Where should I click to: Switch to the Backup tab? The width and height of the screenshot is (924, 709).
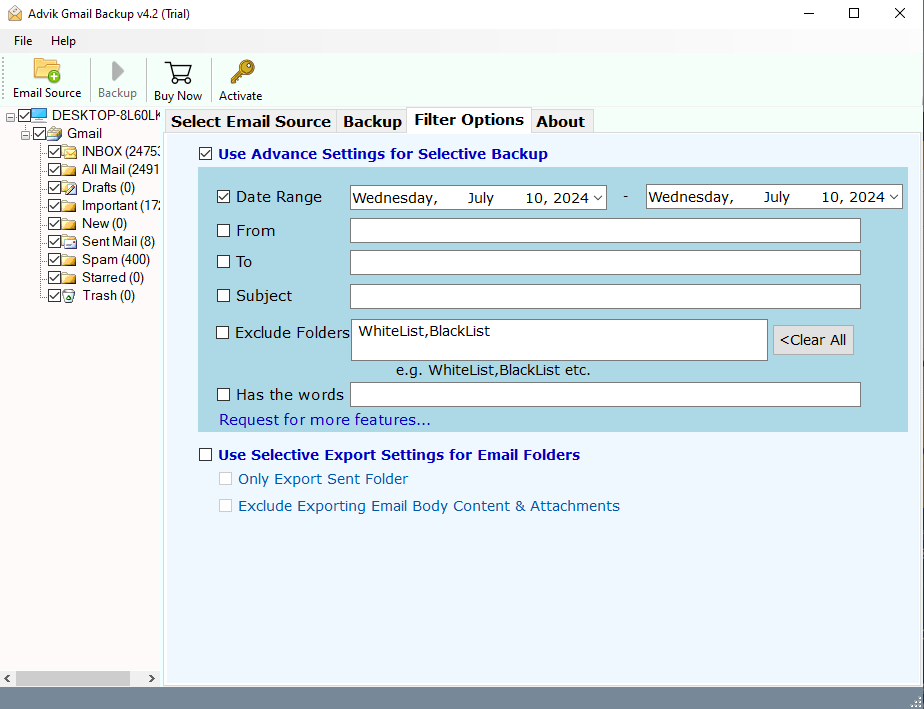pos(372,121)
